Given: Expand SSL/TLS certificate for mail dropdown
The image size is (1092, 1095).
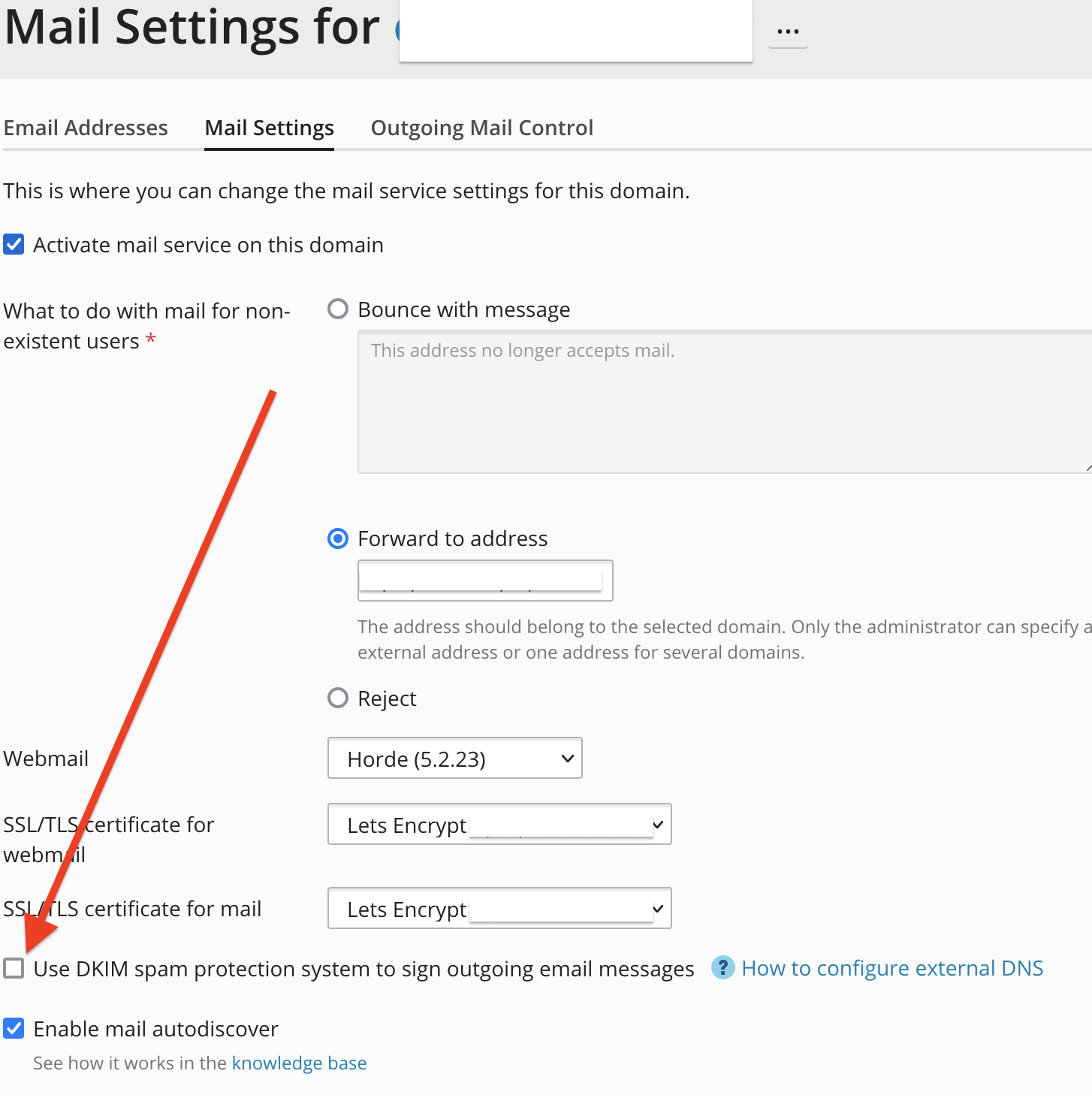Looking at the screenshot, I should [x=499, y=909].
